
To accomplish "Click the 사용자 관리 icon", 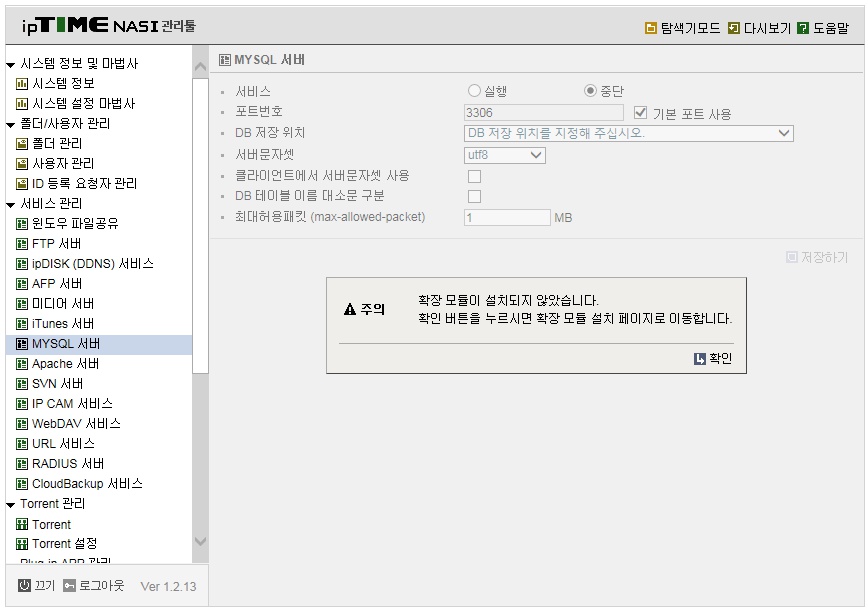I will [x=22, y=164].
